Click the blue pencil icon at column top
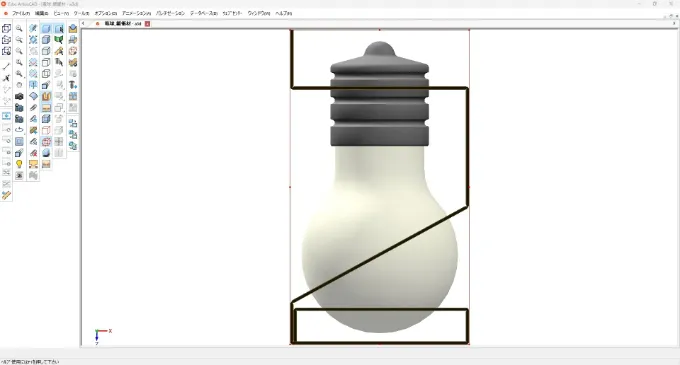 coord(33,29)
